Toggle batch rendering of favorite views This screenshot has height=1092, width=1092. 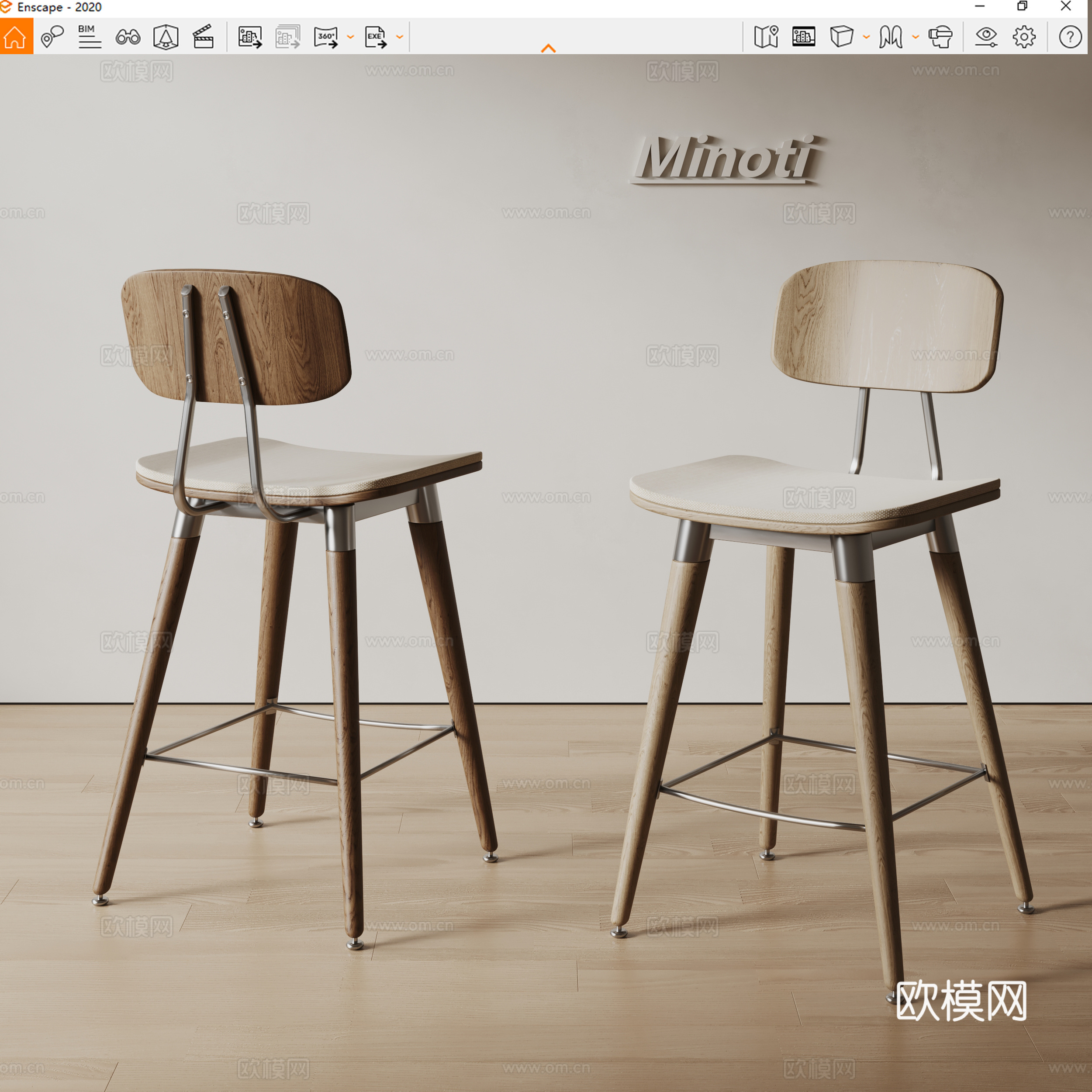pos(288,37)
